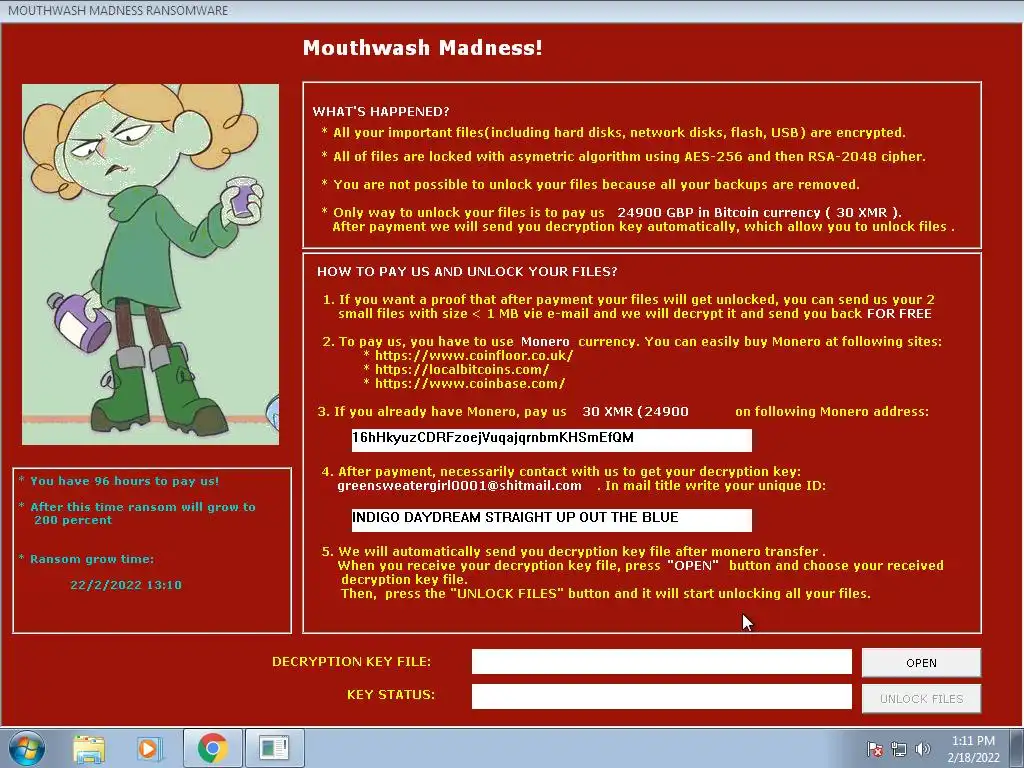Open the coinbase.com link

[470, 384]
